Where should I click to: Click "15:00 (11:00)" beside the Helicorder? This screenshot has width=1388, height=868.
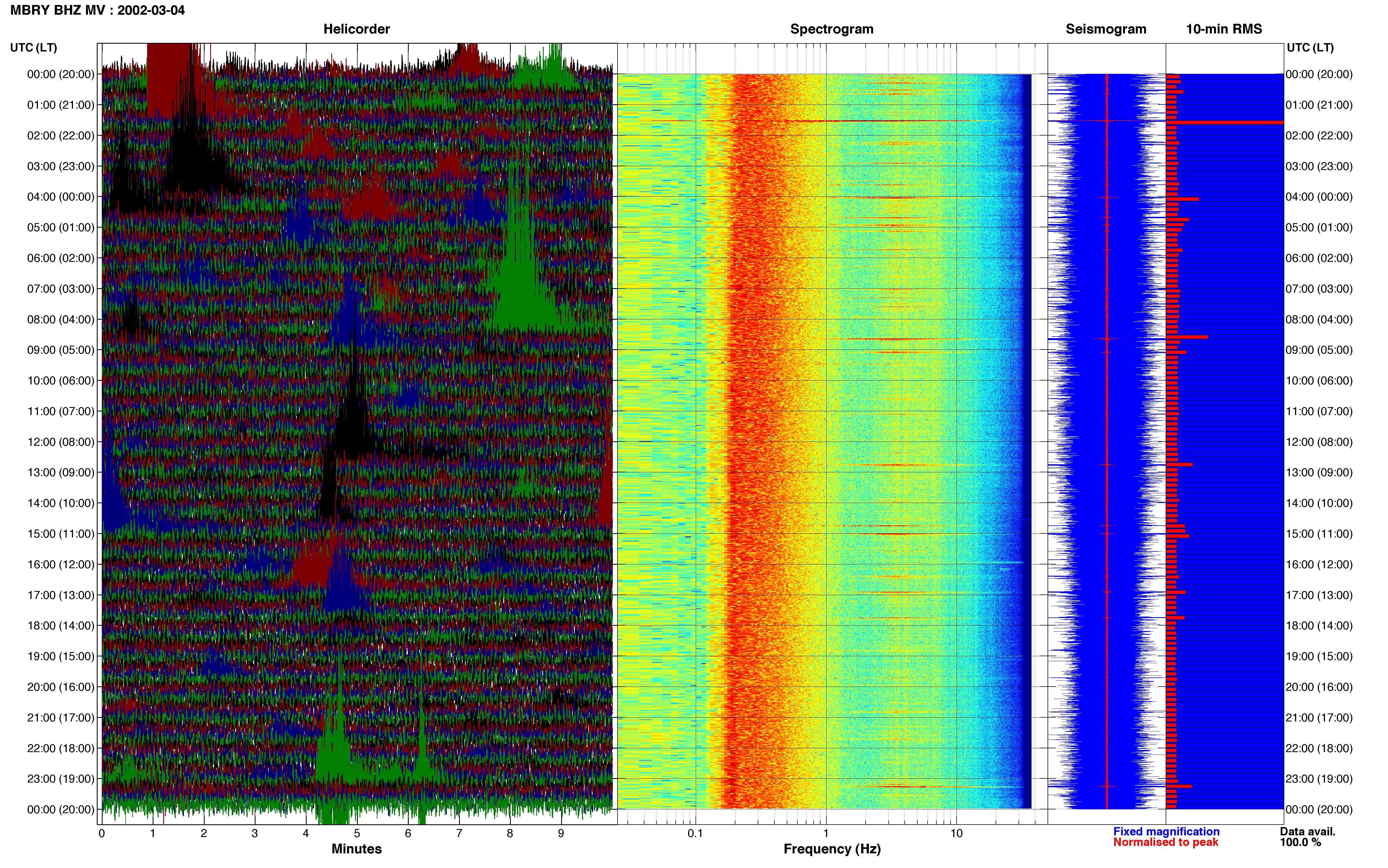[61, 534]
